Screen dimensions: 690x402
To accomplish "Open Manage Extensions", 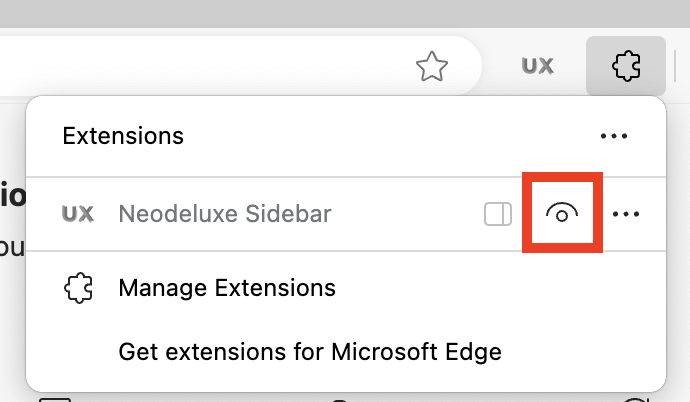I will click(227, 288).
